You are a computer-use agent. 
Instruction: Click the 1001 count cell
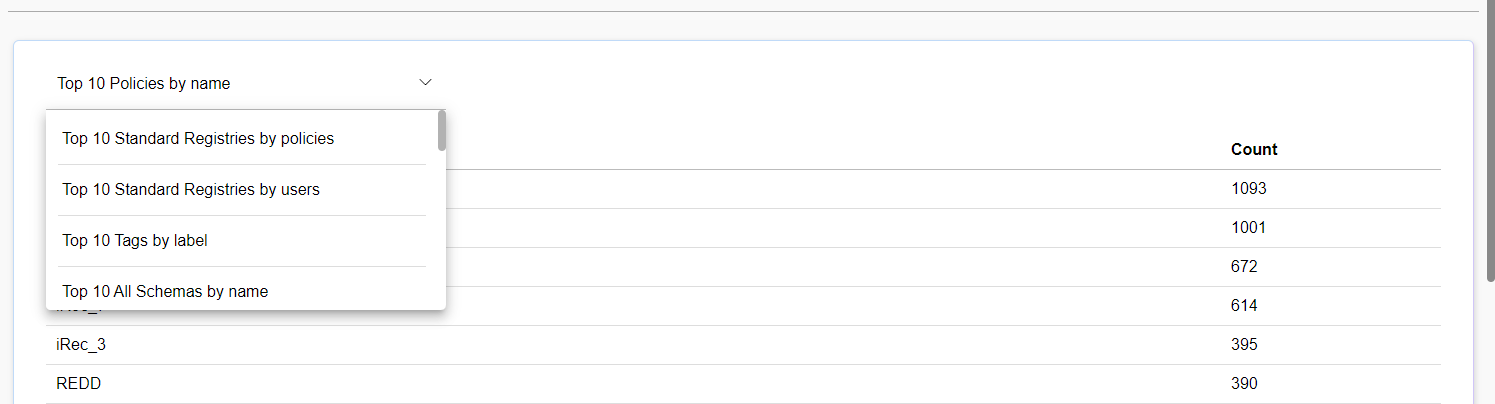[1249, 228]
